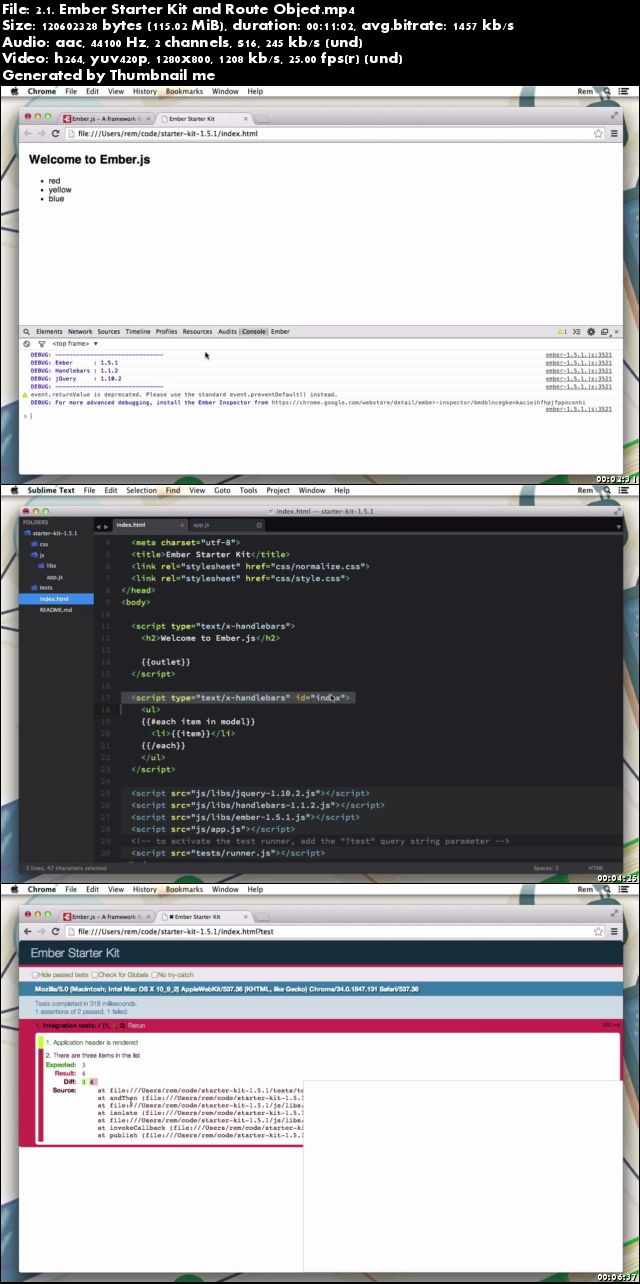Click fullscreen icon of the index.html browser window
The width and height of the screenshot is (640, 1284).
613,117
